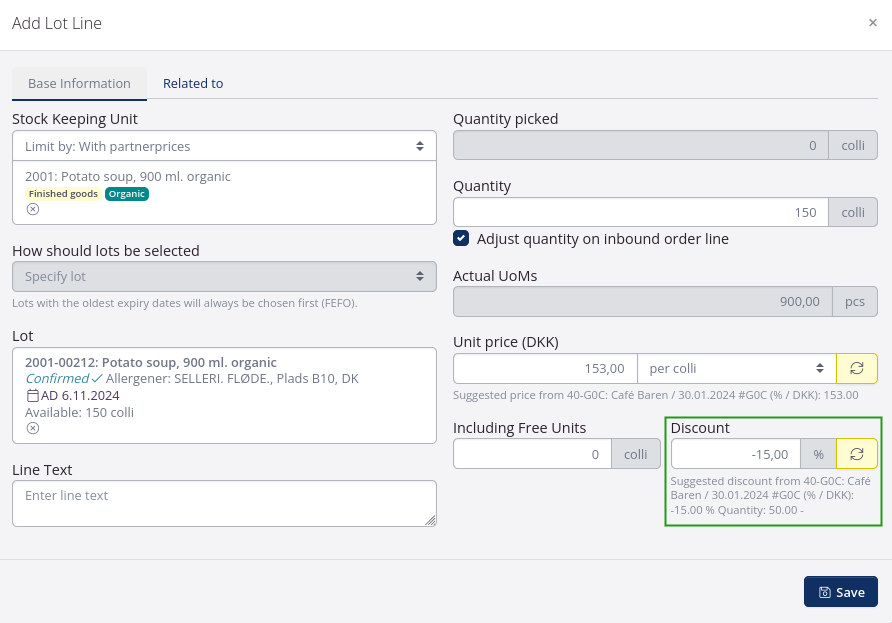Click the Organic tag on the SKU
This screenshot has height=623, width=892.
point(127,194)
